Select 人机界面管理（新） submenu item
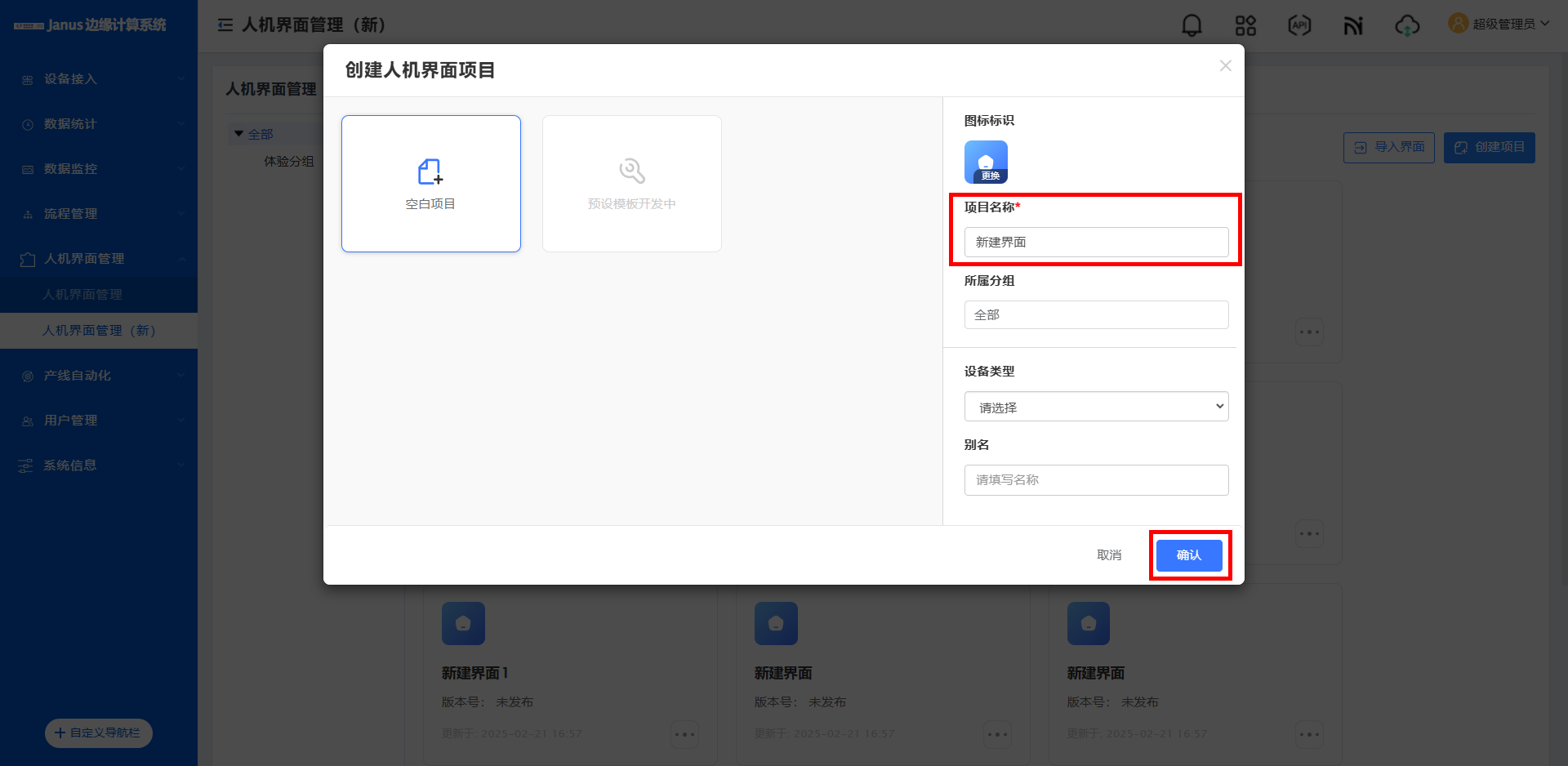 [99, 331]
